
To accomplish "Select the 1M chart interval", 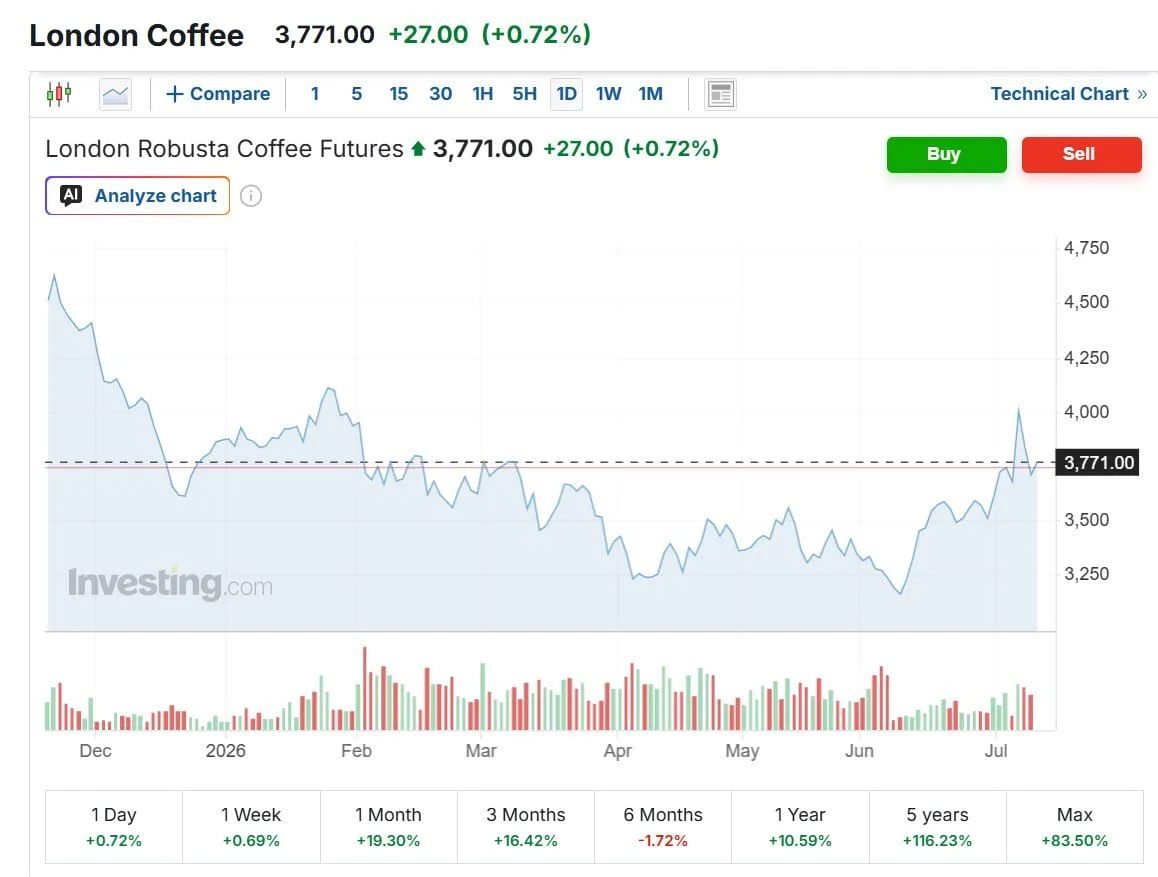I will pyautogui.click(x=651, y=94).
